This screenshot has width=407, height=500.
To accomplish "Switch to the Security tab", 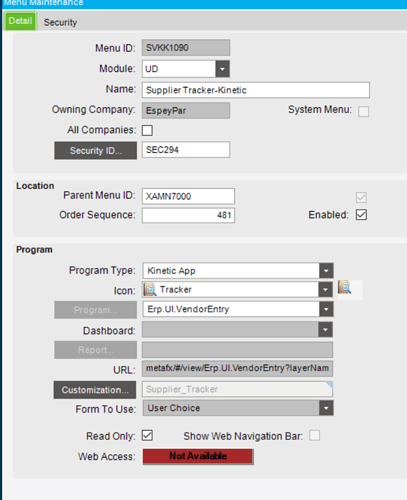I will tap(60, 22).
